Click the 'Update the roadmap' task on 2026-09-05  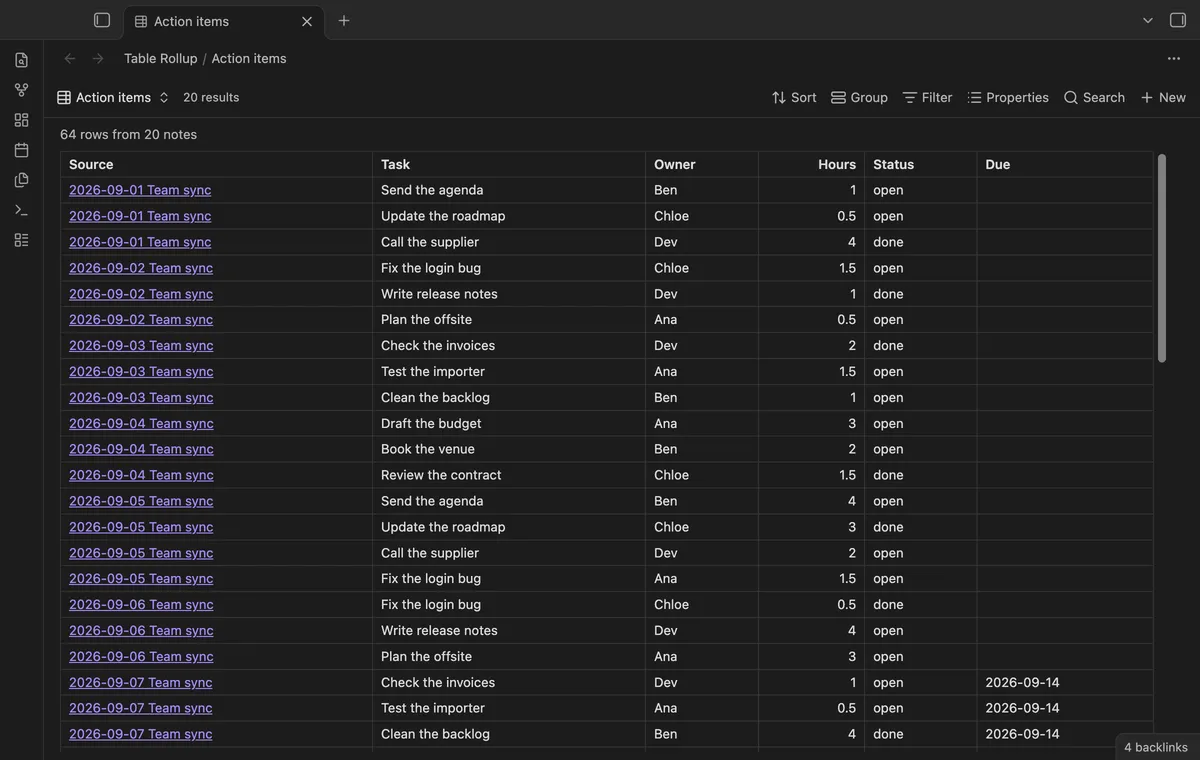coord(443,527)
